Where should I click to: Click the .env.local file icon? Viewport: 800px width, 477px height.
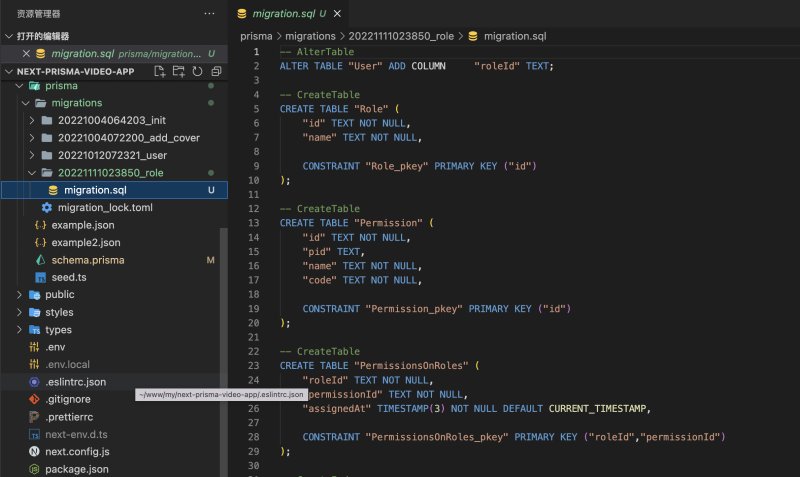[34, 364]
